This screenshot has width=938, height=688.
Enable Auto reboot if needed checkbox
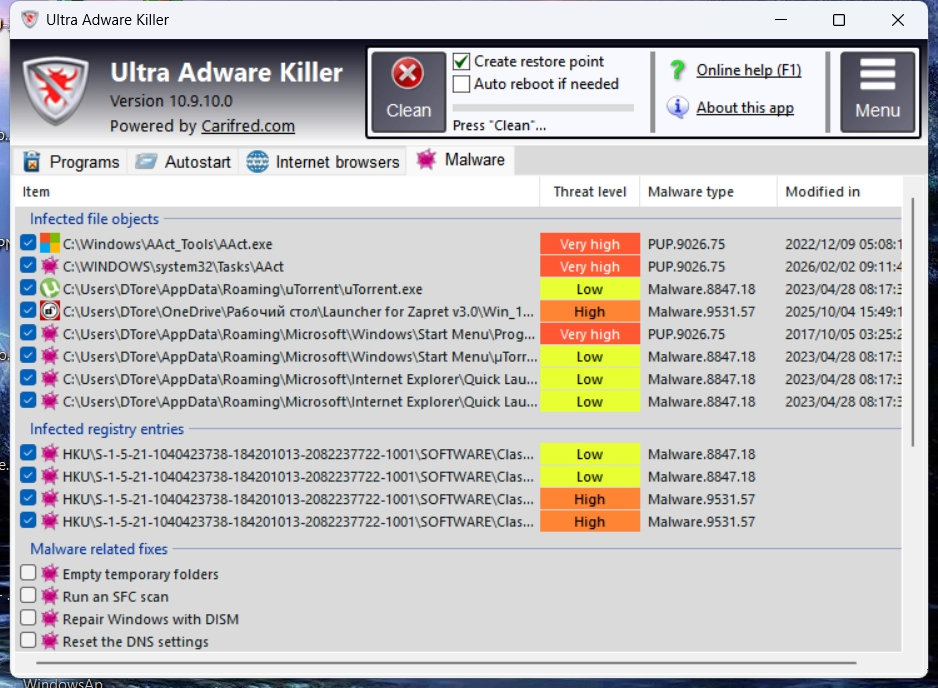pos(461,84)
